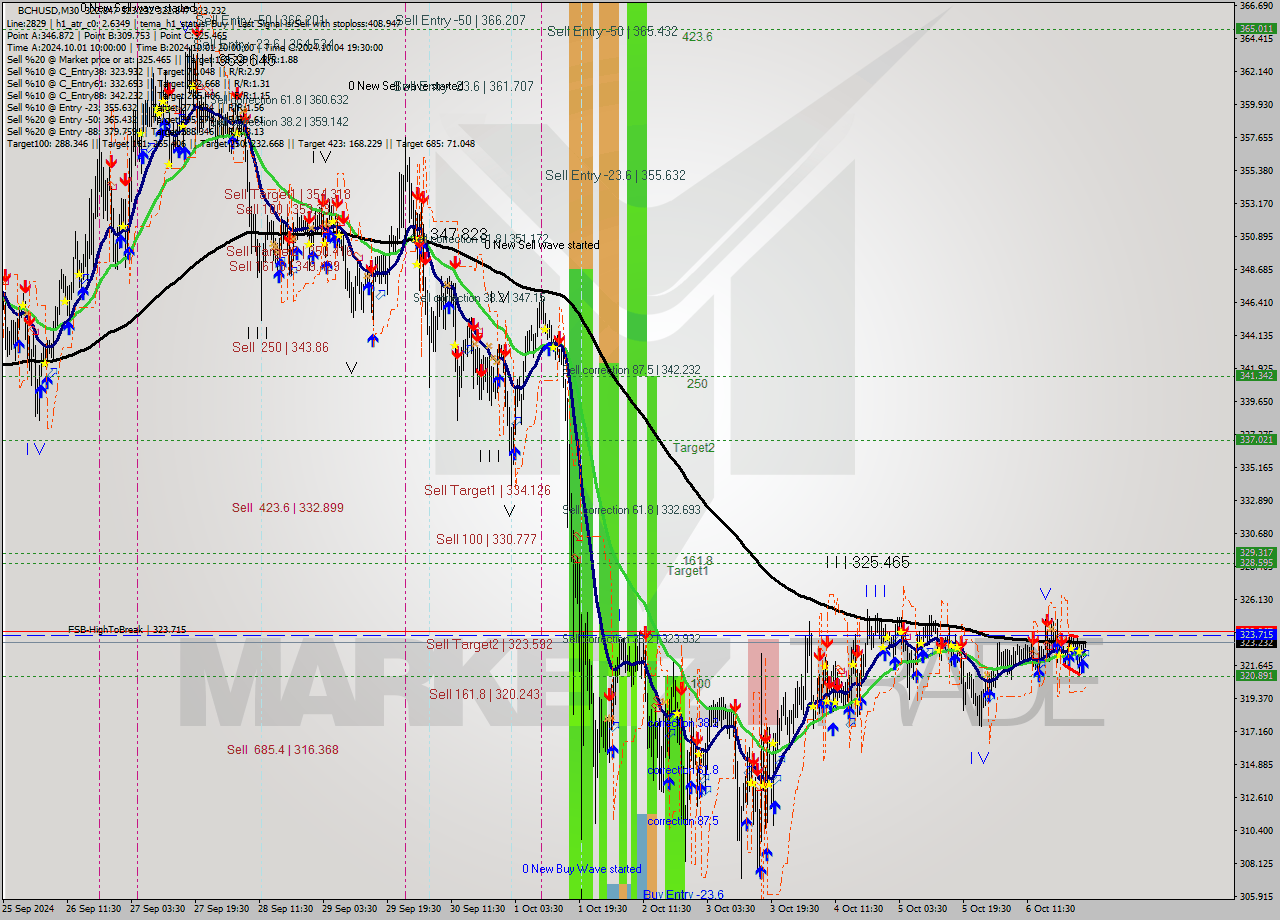Click the 350.895 price axis value
Viewport: 1280px width, 920px height.
point(1256,237)
